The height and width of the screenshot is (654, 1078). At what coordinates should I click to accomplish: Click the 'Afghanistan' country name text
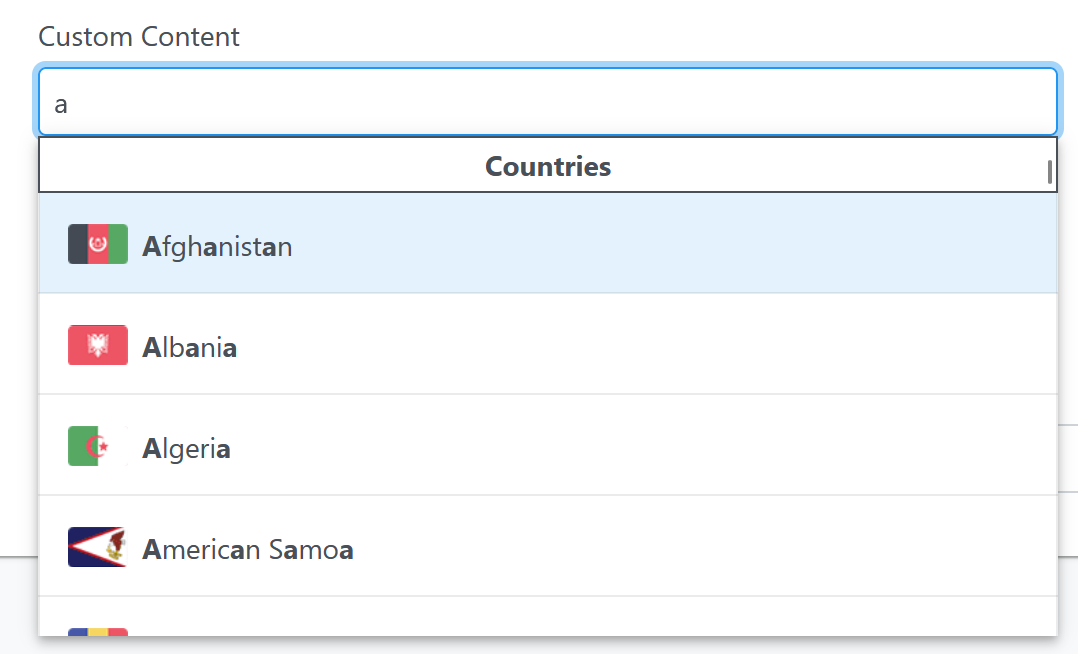pos(217,246)
